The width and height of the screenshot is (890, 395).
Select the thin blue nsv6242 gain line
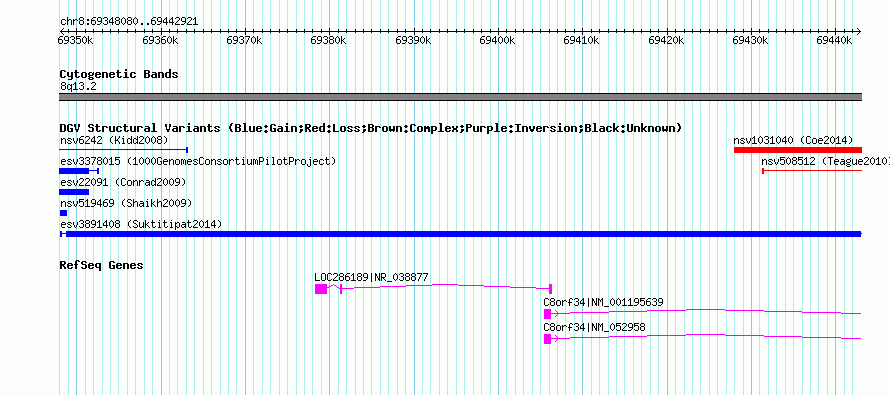(123, 150)
